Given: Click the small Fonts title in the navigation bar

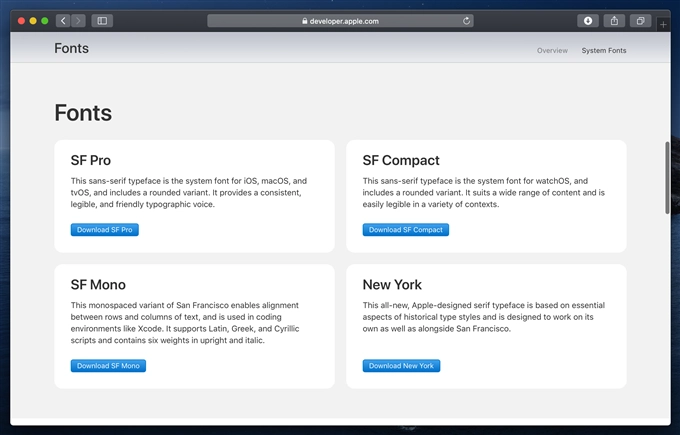Looking at the screenshot, I should (71, 48).
